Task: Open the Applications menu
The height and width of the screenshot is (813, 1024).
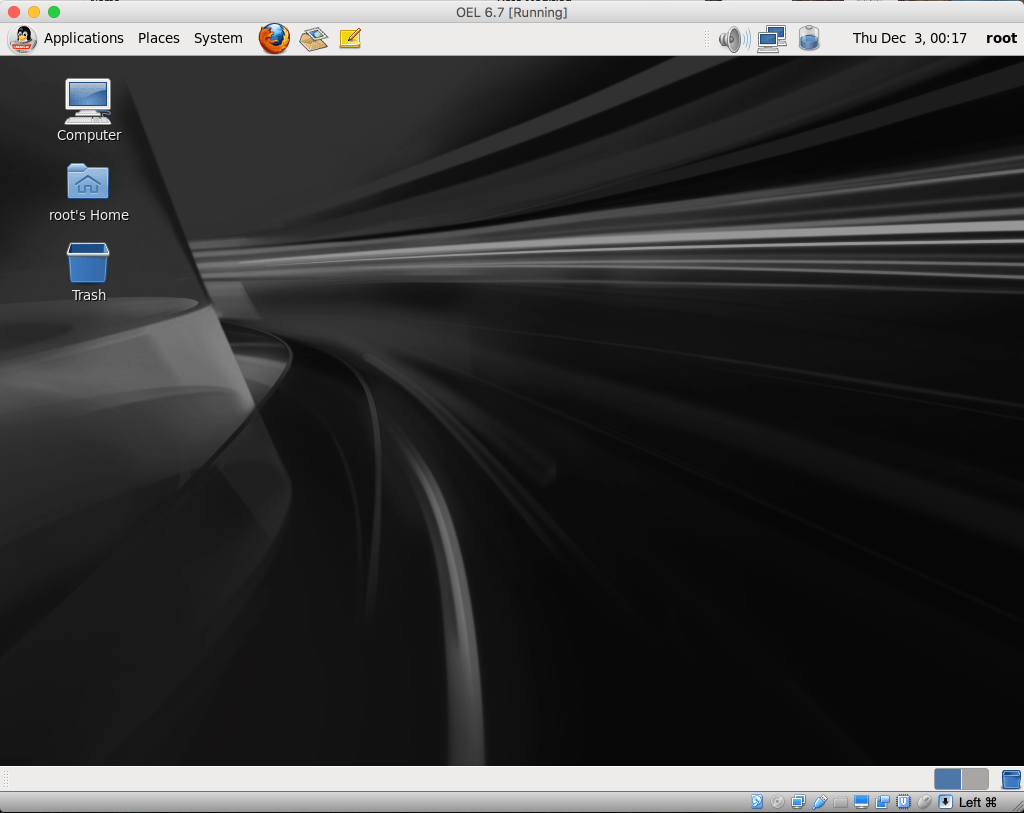Action: [x=84, y=39]
